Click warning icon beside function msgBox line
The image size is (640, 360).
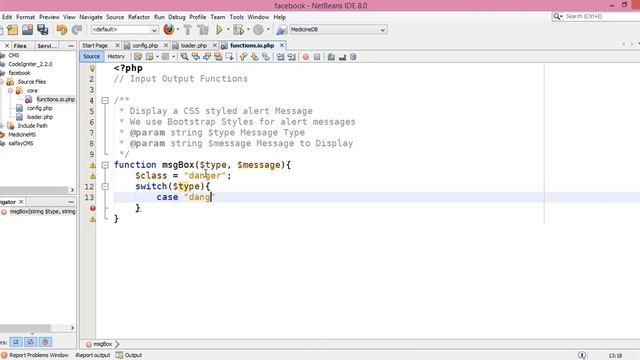coord(93,165)
